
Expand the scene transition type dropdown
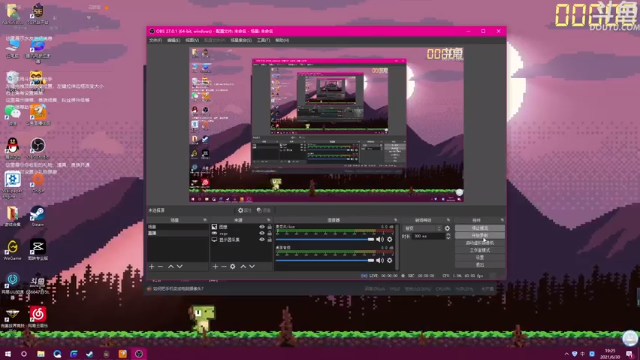[422, 228]
